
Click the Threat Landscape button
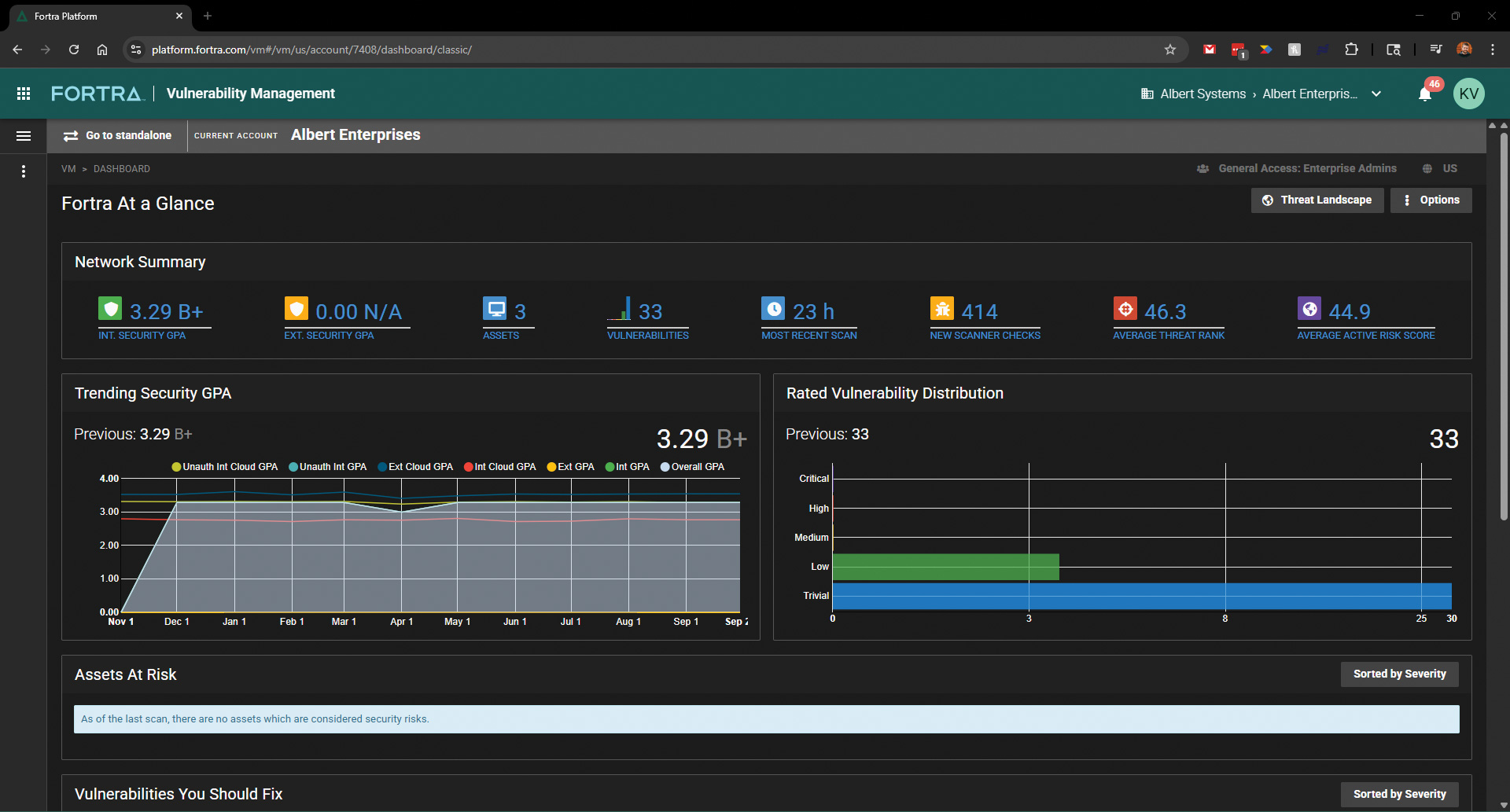(x=1317, y=200)
